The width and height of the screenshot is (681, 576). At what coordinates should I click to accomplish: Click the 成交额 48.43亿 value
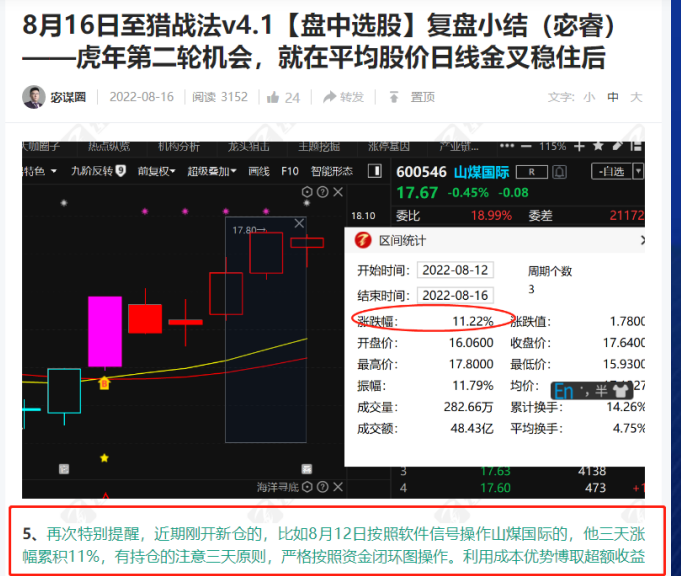point(472,429)
